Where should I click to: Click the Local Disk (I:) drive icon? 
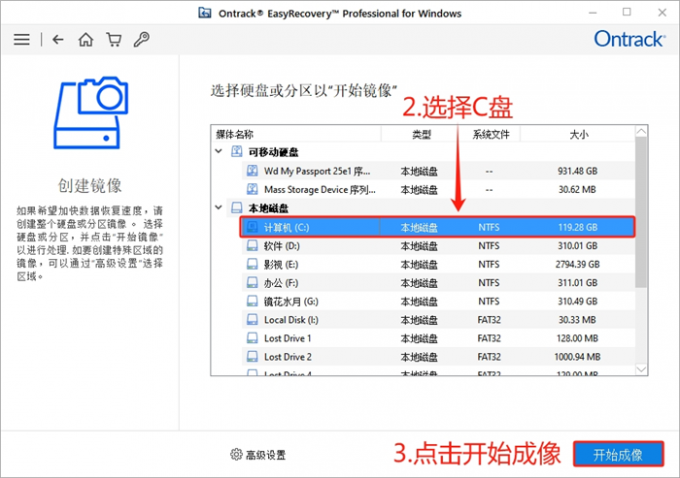coord(252,320)
